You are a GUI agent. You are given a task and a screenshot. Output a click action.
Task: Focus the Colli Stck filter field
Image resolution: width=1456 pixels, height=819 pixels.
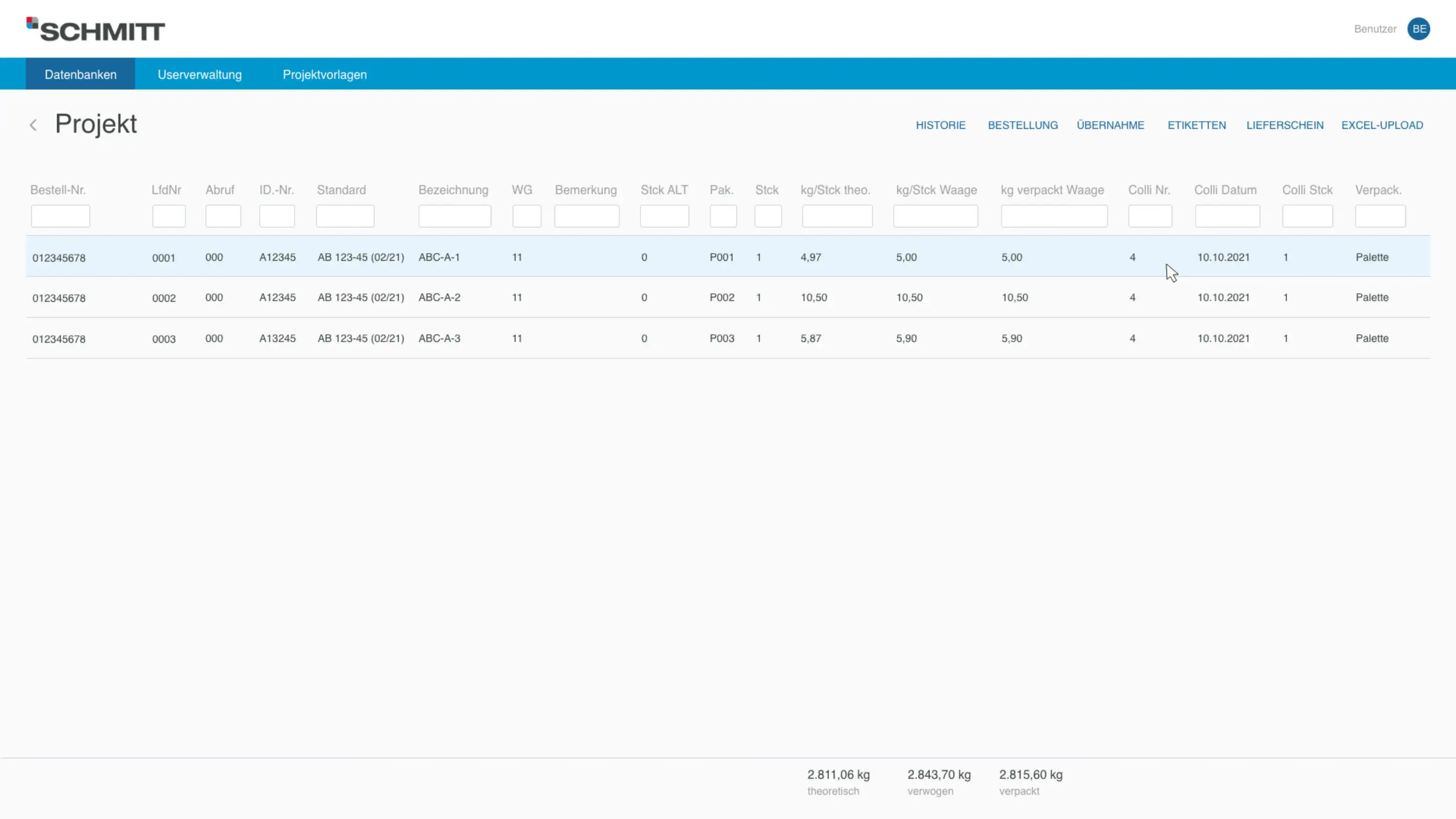[x=1308, y=216]
